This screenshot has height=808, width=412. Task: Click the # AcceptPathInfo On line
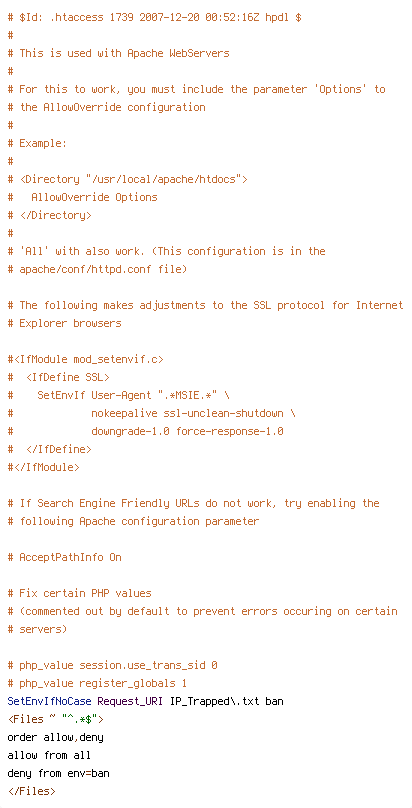64,557
